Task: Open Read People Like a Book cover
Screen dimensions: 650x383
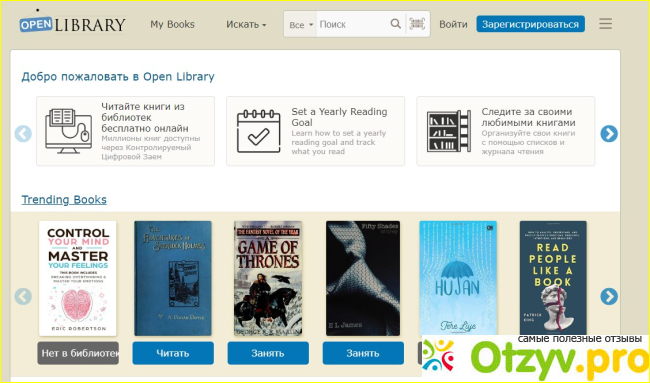Action: 553,278
